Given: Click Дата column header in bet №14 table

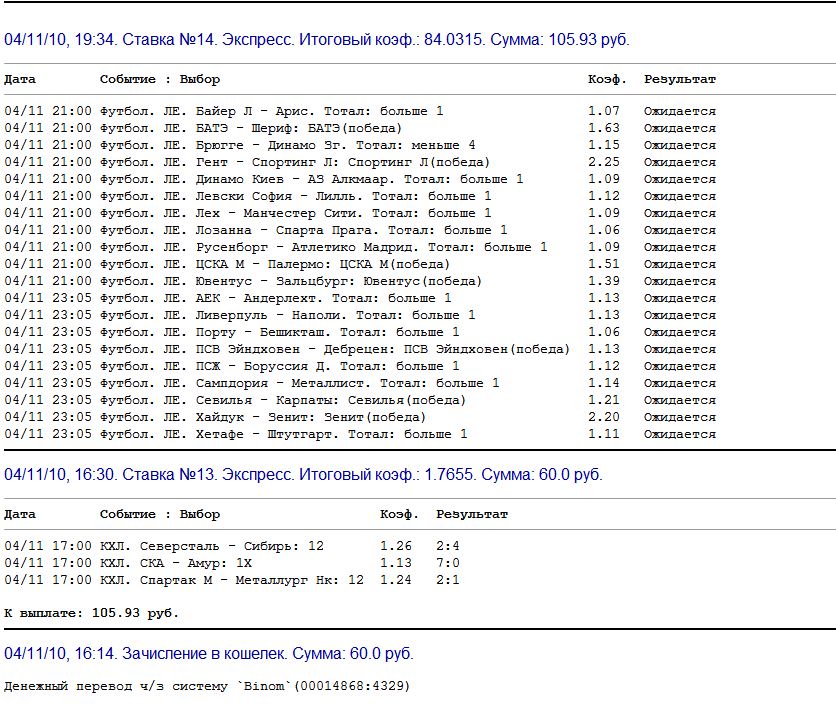Looking at the screenshot, I should (x=20, y=79).
